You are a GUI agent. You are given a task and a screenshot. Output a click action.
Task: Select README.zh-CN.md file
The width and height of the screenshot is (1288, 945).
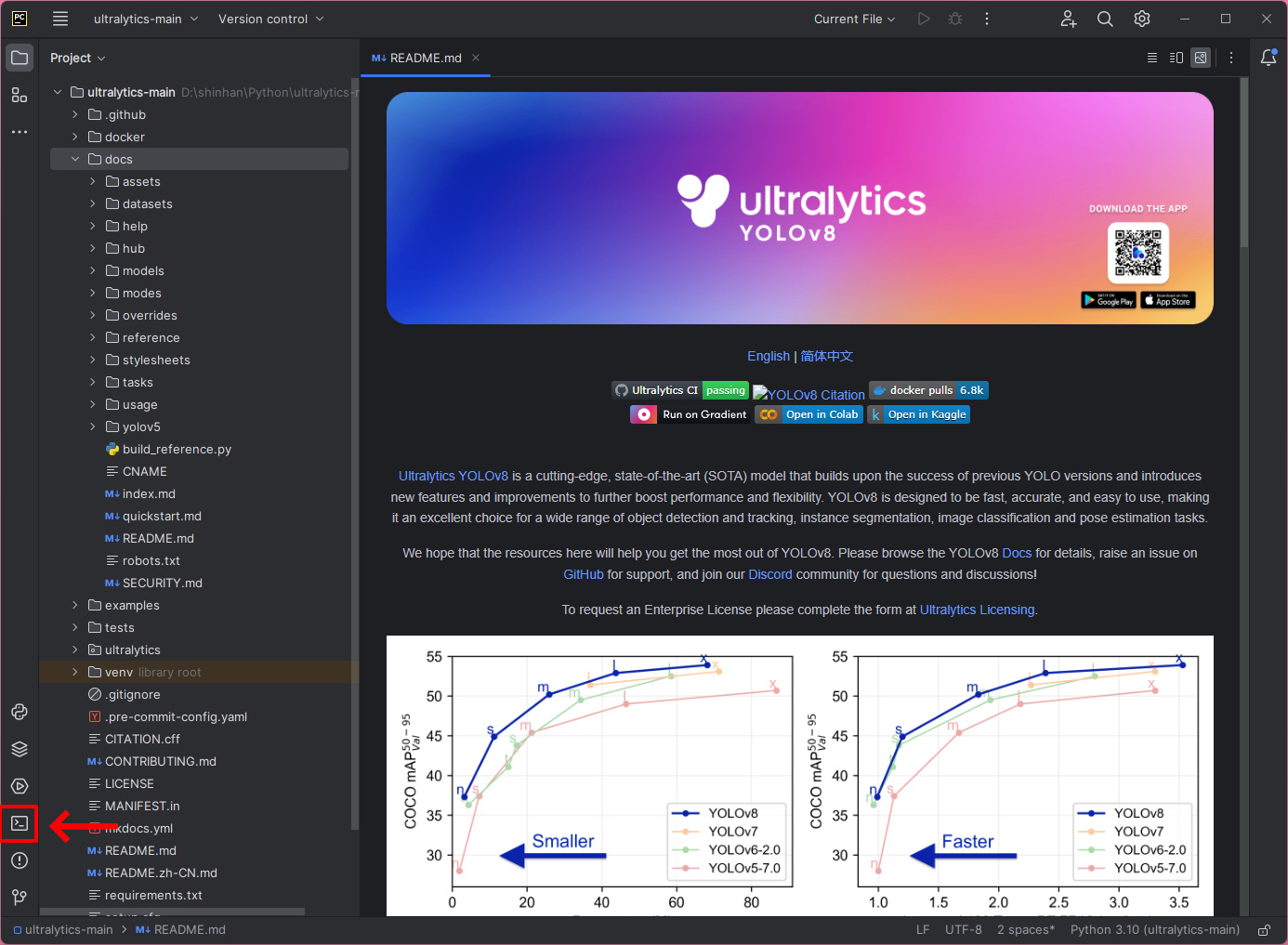(x=161, y=873)
